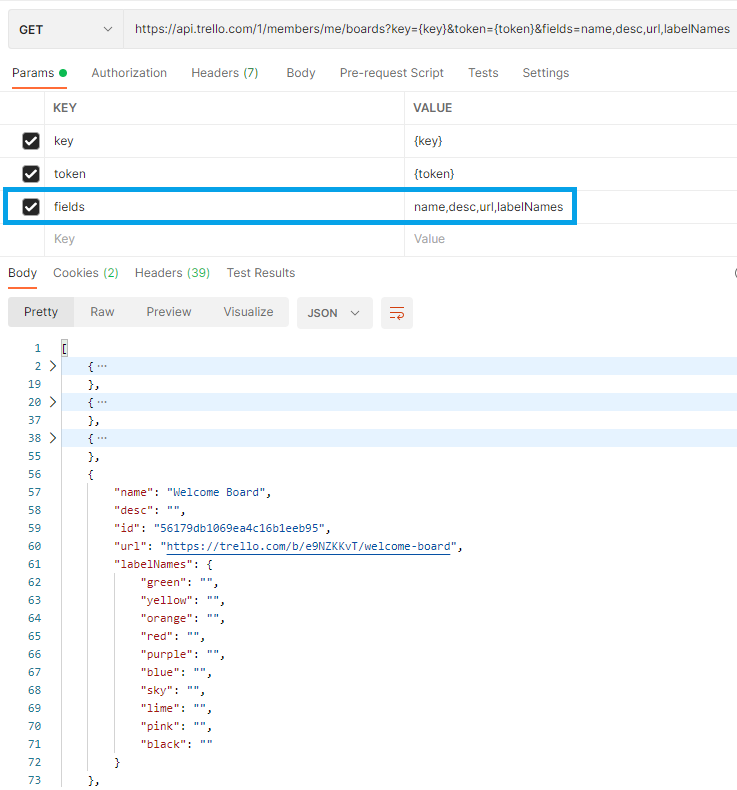Select the Preview view button
Image resolution: width=737 pixels, height=790 pixels.
click(169, 312)
